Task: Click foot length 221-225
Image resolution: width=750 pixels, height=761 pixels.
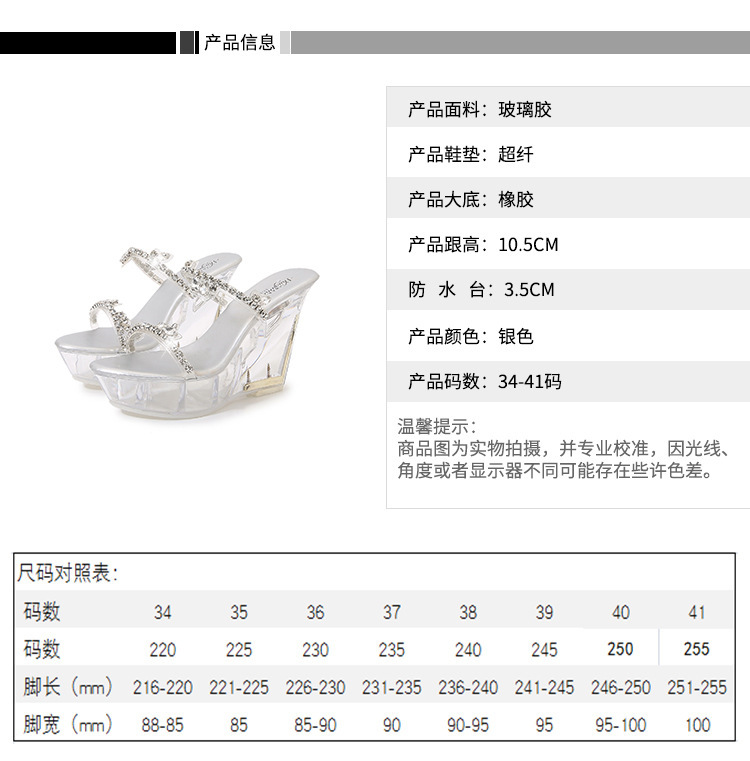Action: (x=239, y=687)
